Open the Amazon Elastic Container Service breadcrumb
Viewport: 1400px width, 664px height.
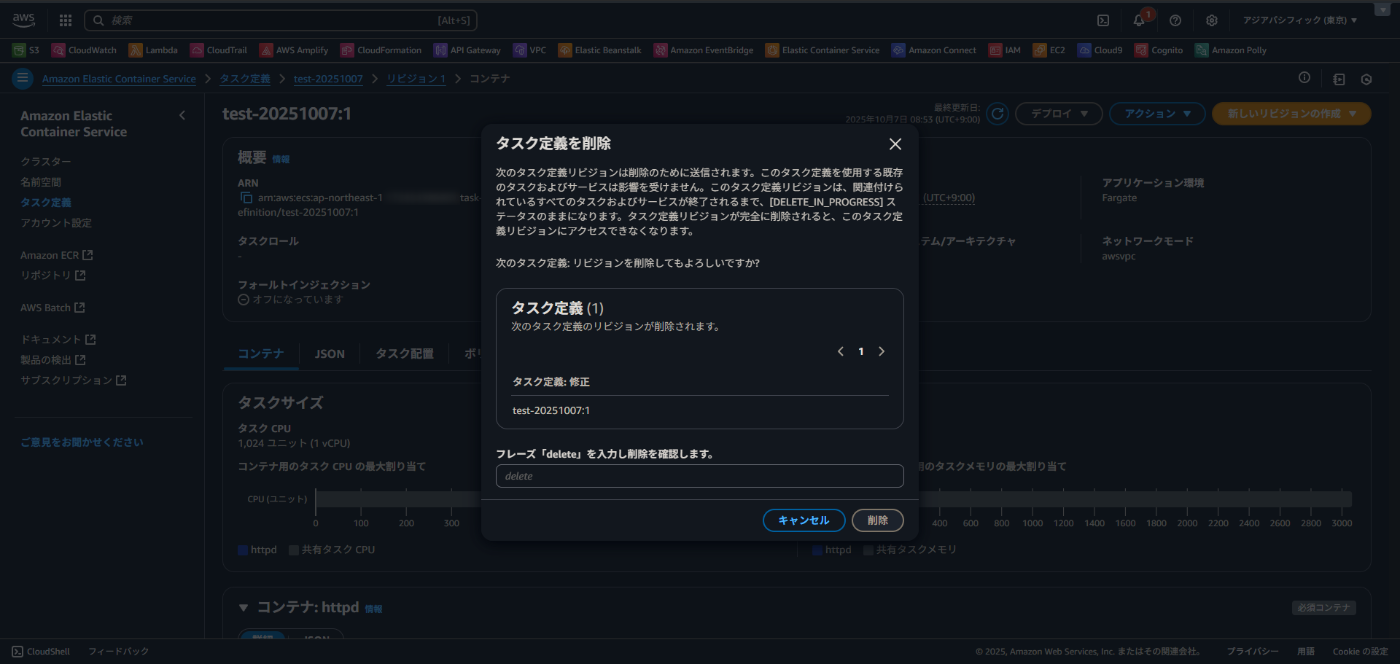pyautogui.click(x=119, y=78)
